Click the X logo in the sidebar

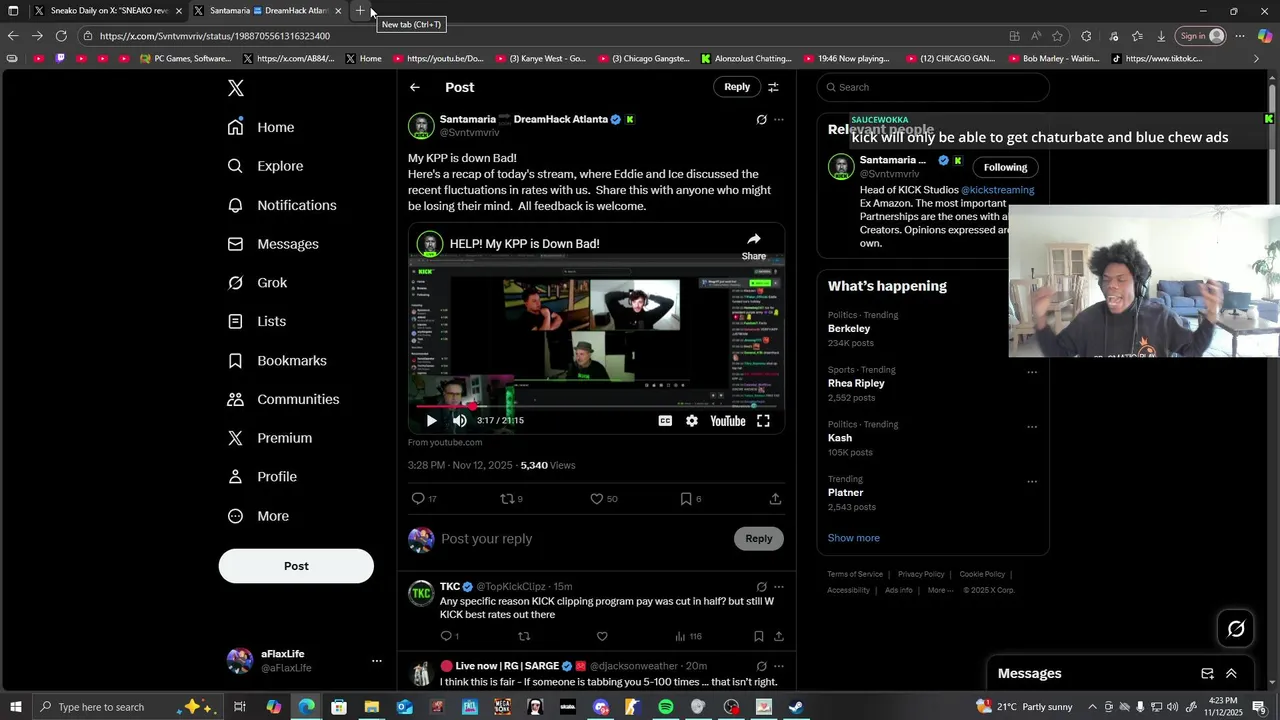tap(236, 88)
